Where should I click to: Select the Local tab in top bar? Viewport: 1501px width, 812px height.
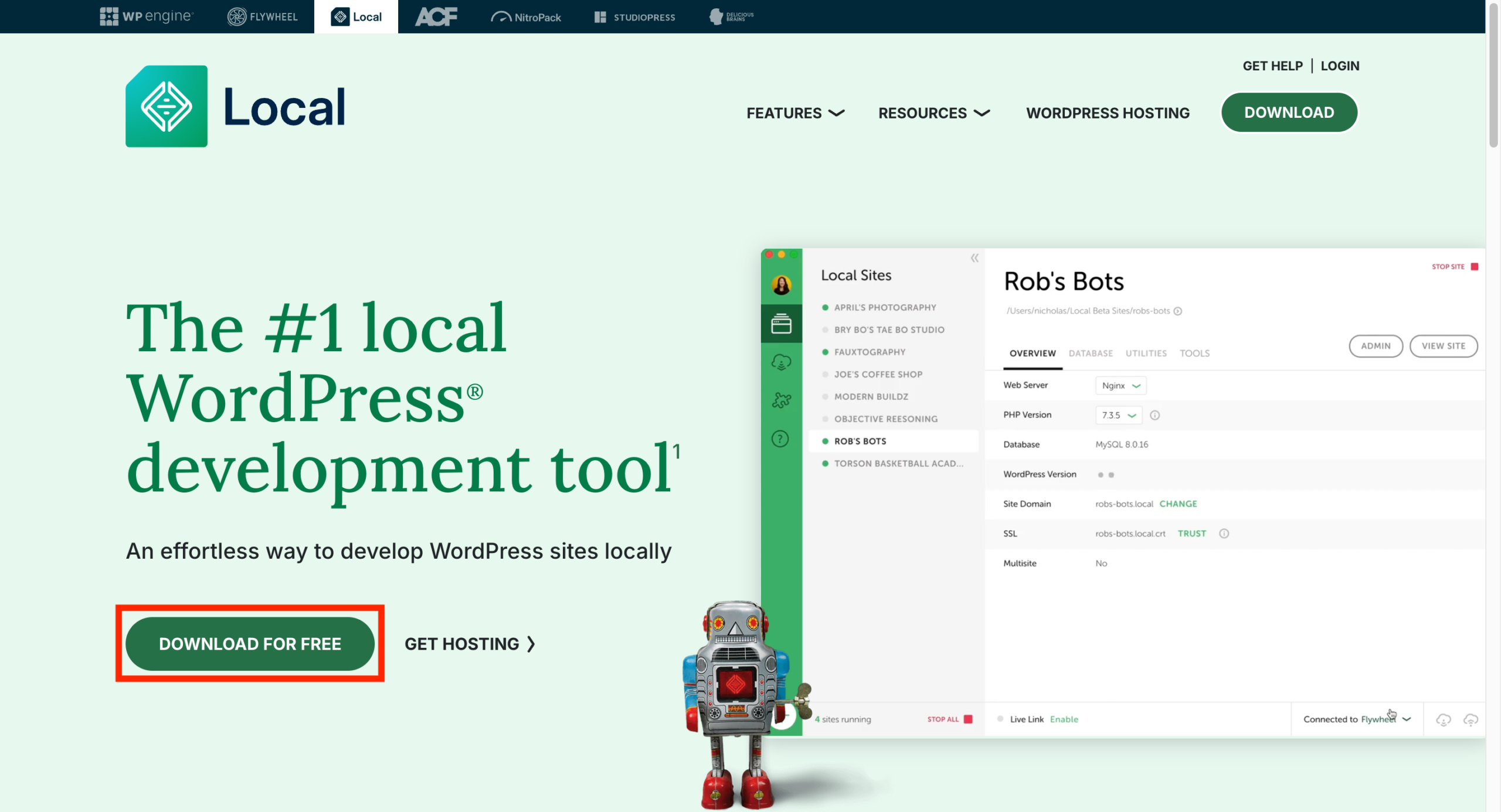(356, 16)
